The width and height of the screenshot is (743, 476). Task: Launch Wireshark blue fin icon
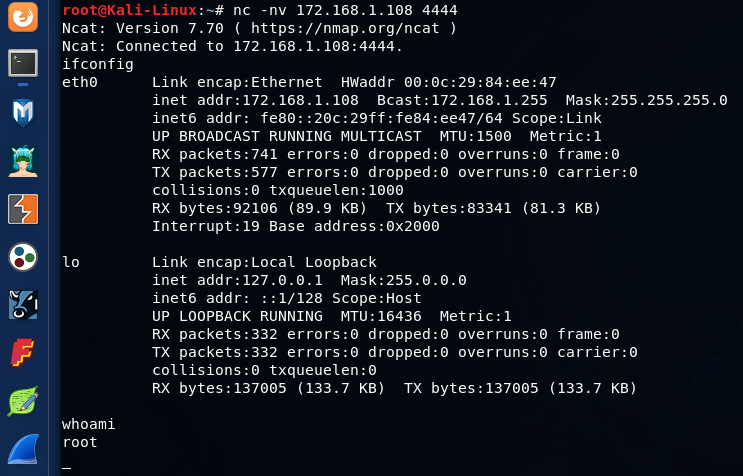click(23, 449)
